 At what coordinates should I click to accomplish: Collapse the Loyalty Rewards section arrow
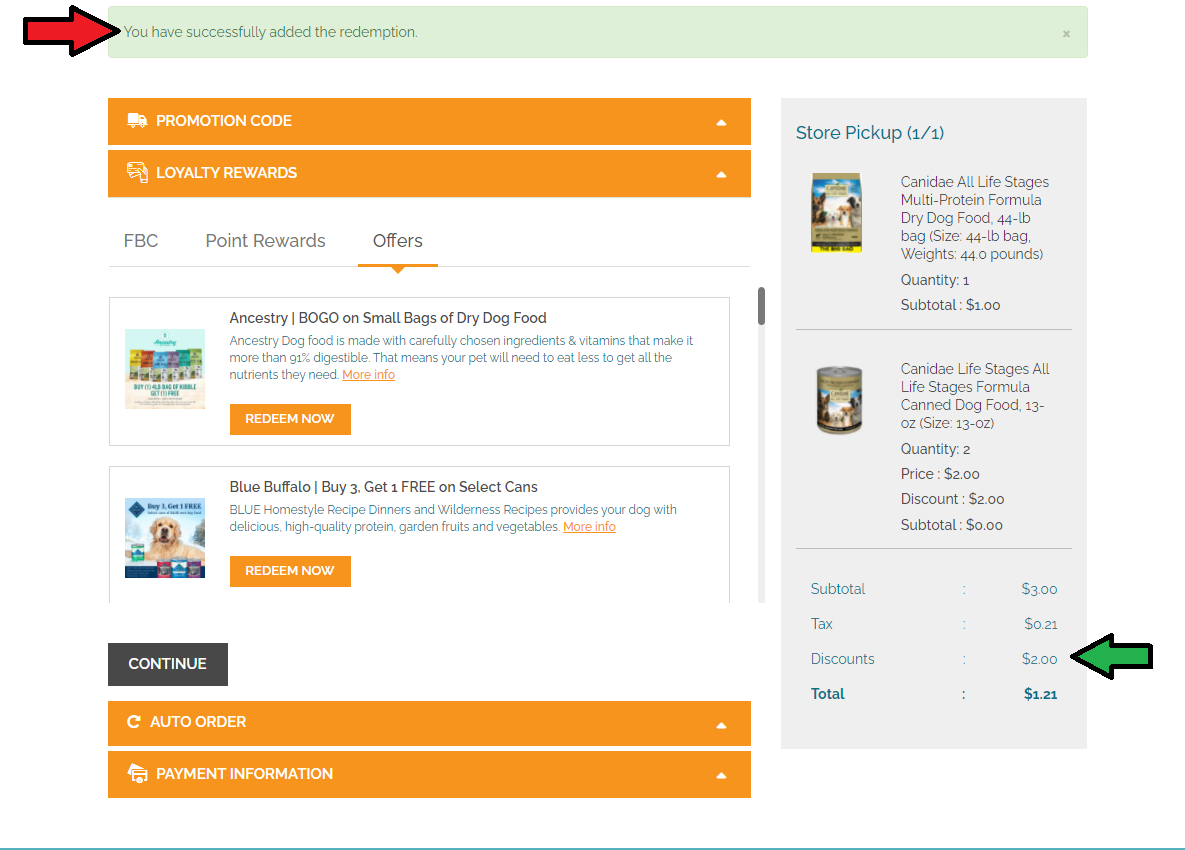(x=721, y=174)
